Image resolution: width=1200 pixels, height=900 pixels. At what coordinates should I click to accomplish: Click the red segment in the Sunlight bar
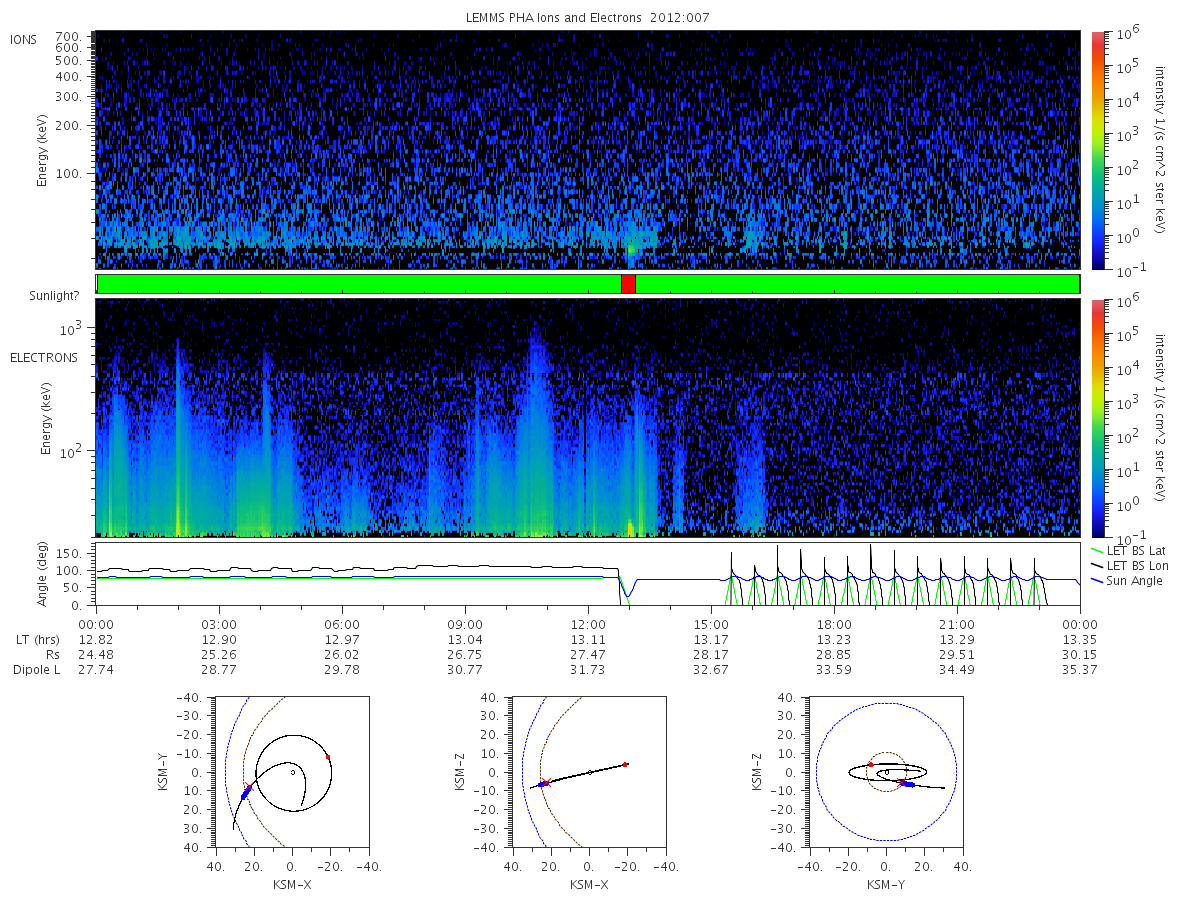pyautogui.click(x=628, y=284)
